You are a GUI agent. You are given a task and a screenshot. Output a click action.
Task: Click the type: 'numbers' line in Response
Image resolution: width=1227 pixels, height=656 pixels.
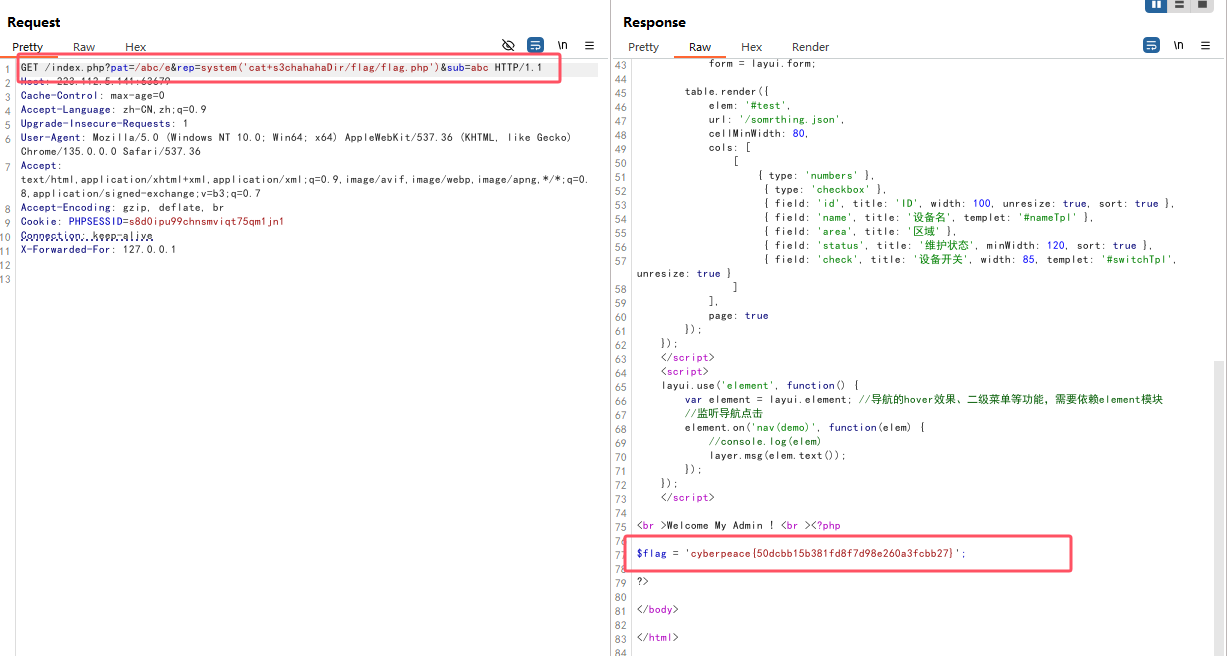816,175
